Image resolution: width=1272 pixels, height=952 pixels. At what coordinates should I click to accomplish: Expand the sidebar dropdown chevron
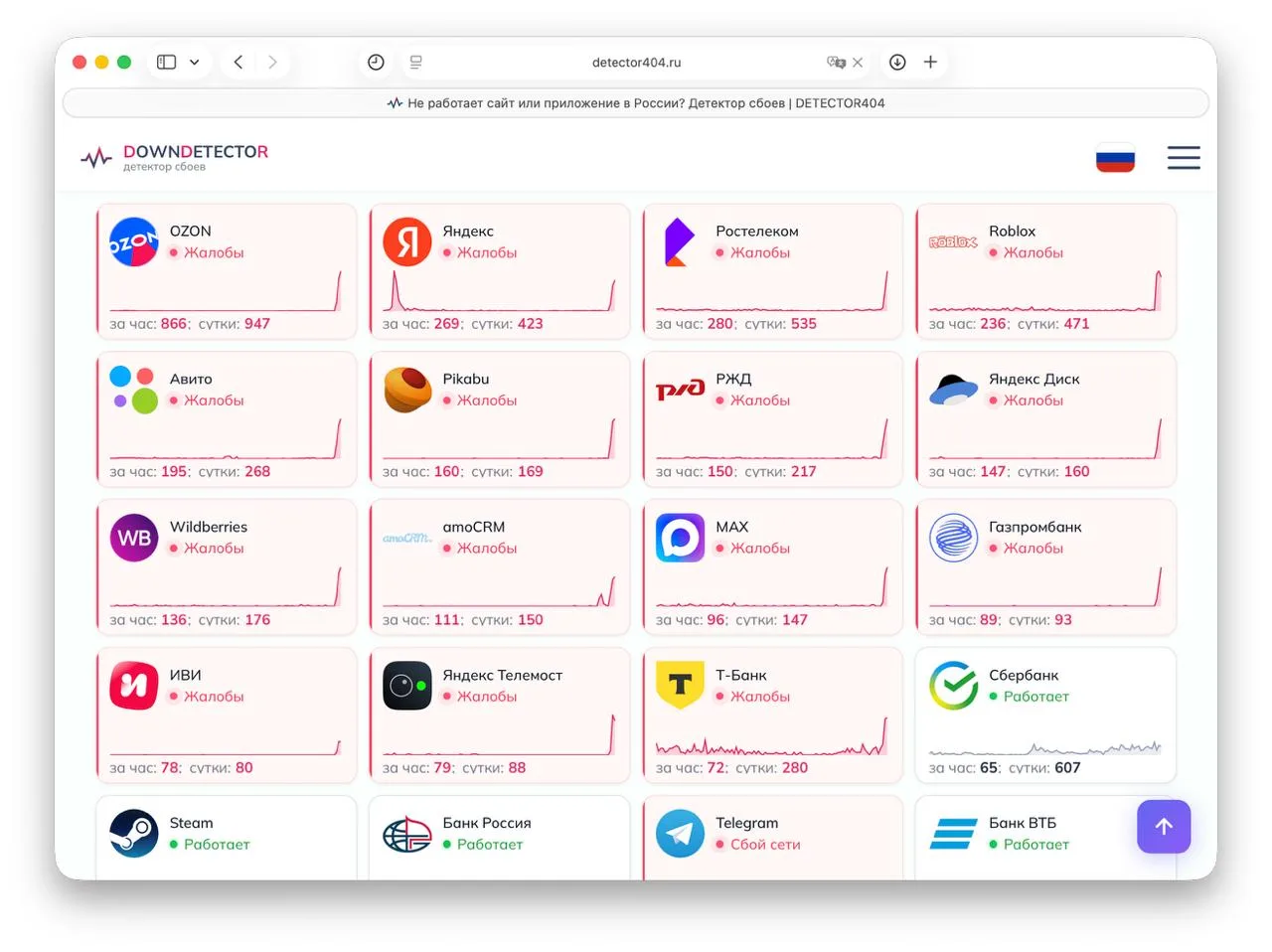pos(195,62)
